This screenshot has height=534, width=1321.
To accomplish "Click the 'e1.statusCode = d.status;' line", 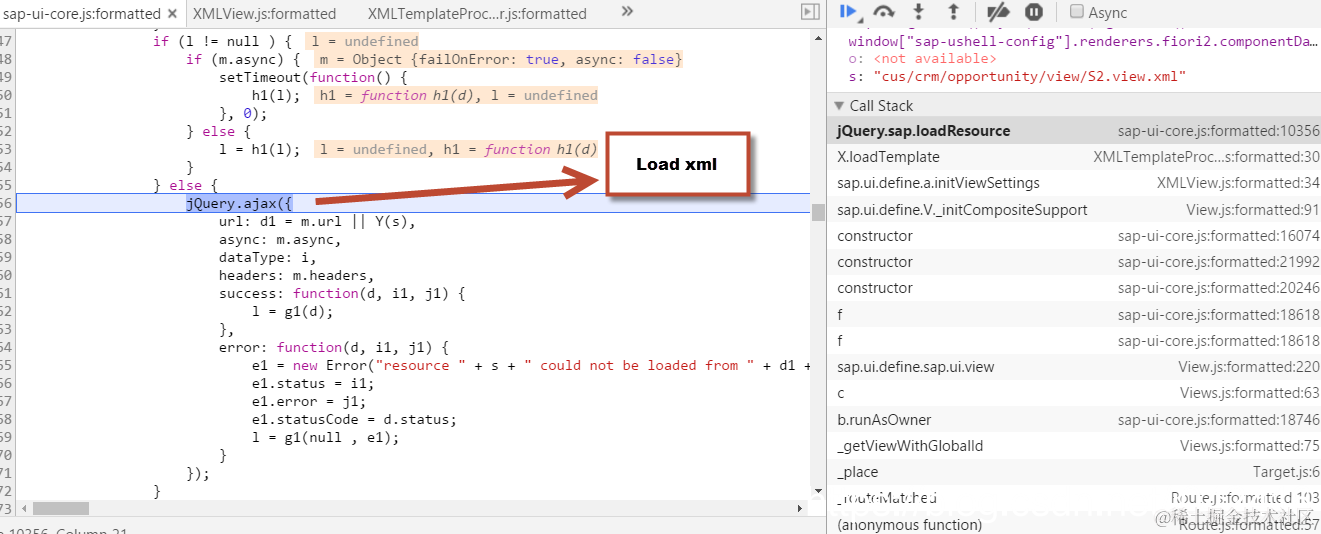I will (x=355, y=420).
